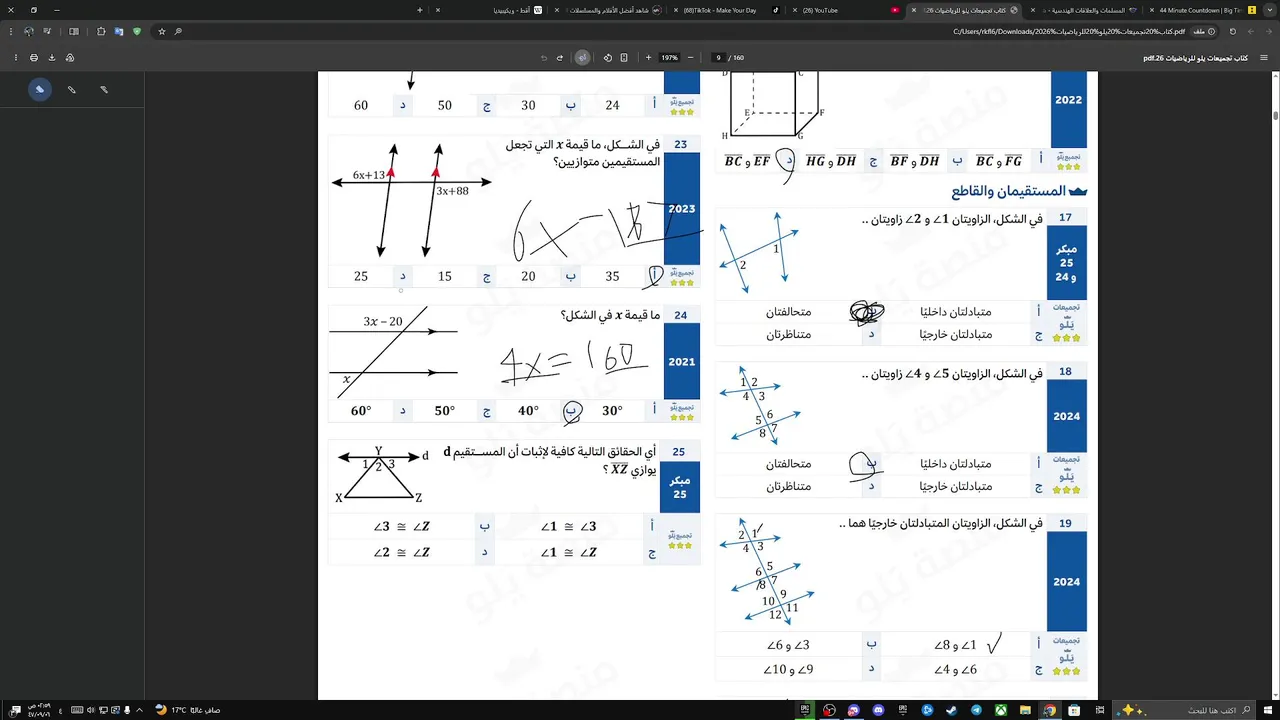
Task: Go back to previous page
Action: tap(1268, 31)
